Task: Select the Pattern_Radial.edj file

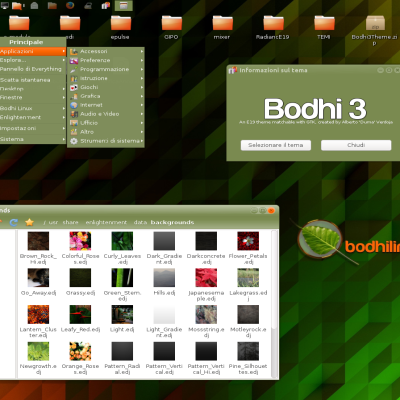Action: tap(122, 358)
